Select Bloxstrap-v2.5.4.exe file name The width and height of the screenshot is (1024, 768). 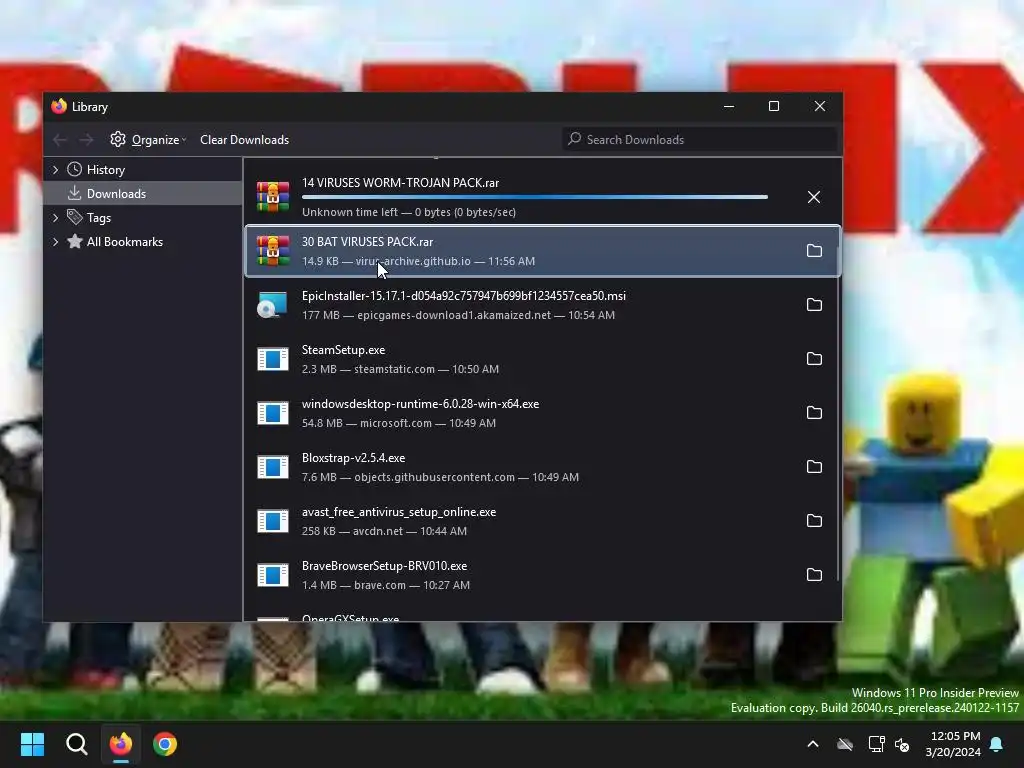(353, 458)
